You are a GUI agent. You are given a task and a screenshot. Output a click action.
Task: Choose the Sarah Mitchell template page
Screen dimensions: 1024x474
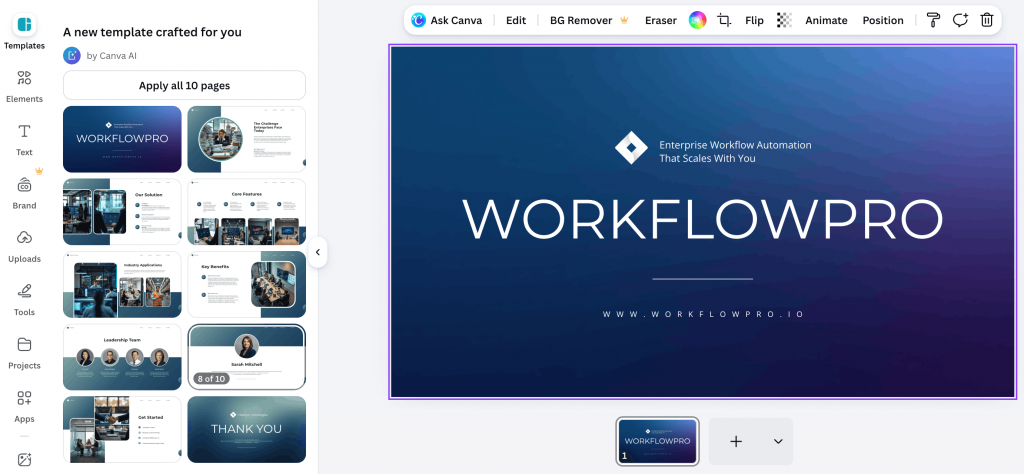click(x=247, y=356)
